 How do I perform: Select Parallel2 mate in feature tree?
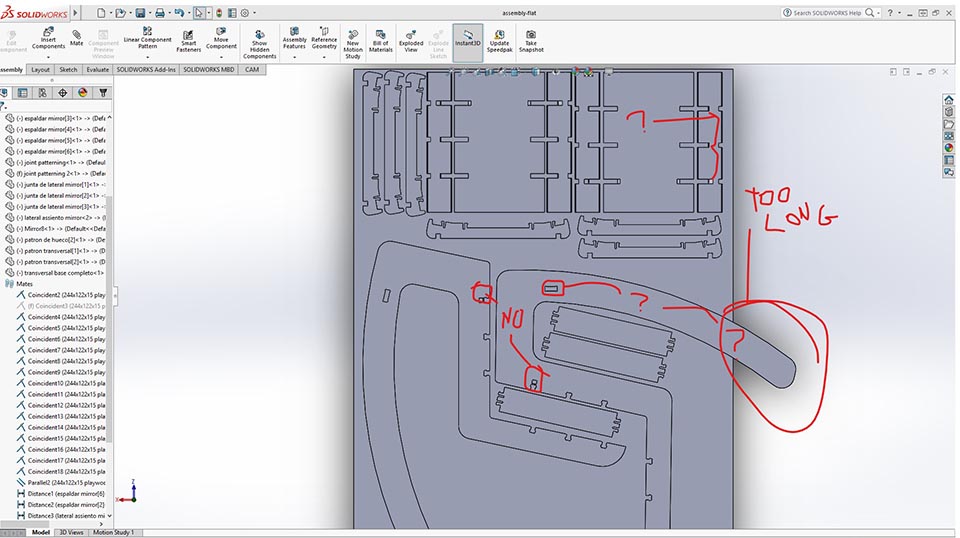pos(61,482)
